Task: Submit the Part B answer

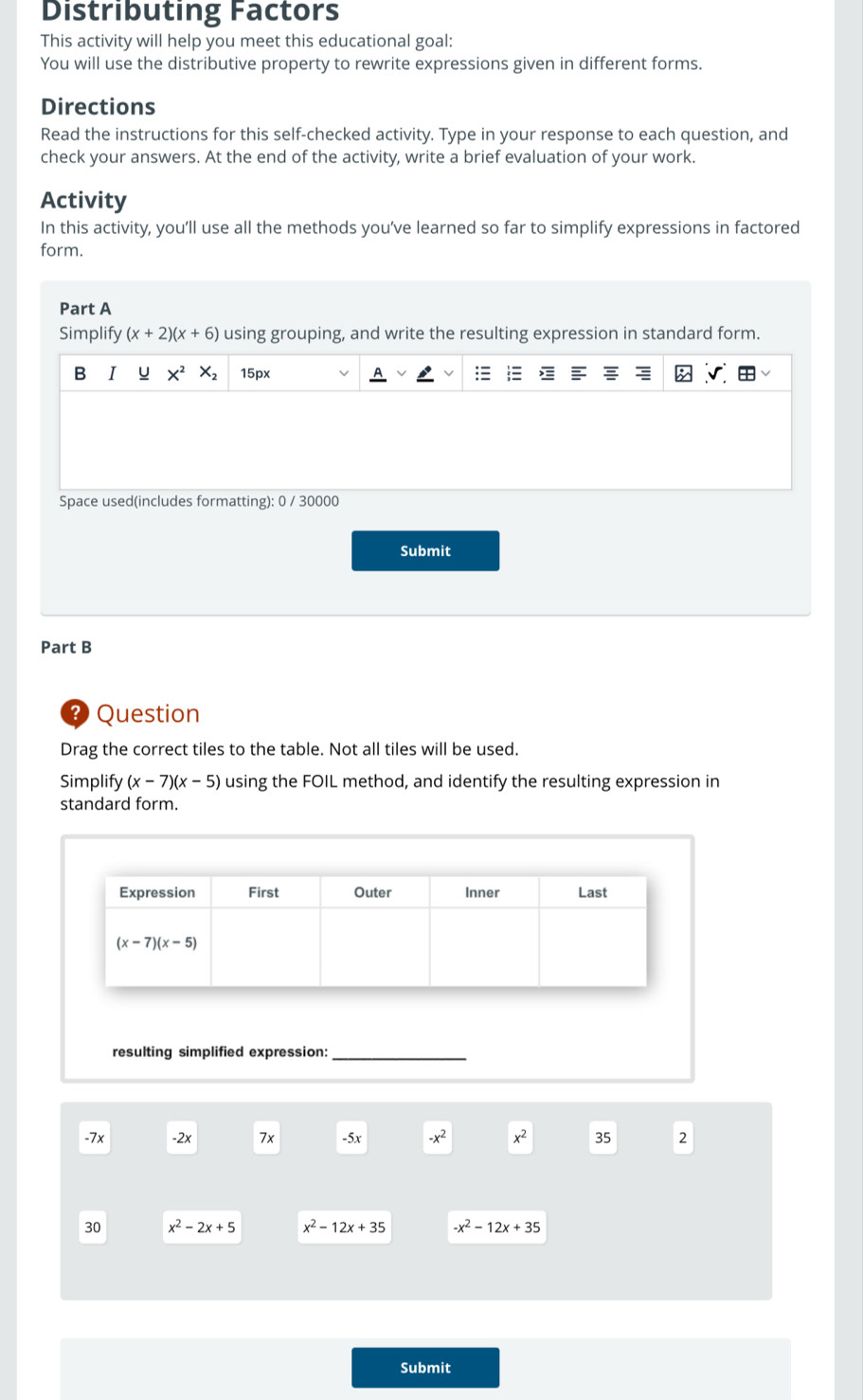Action: 424,1367
